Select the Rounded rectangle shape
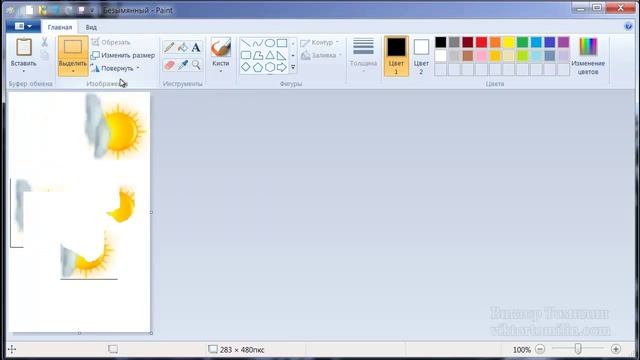640x360 pixels. [245, 55]
